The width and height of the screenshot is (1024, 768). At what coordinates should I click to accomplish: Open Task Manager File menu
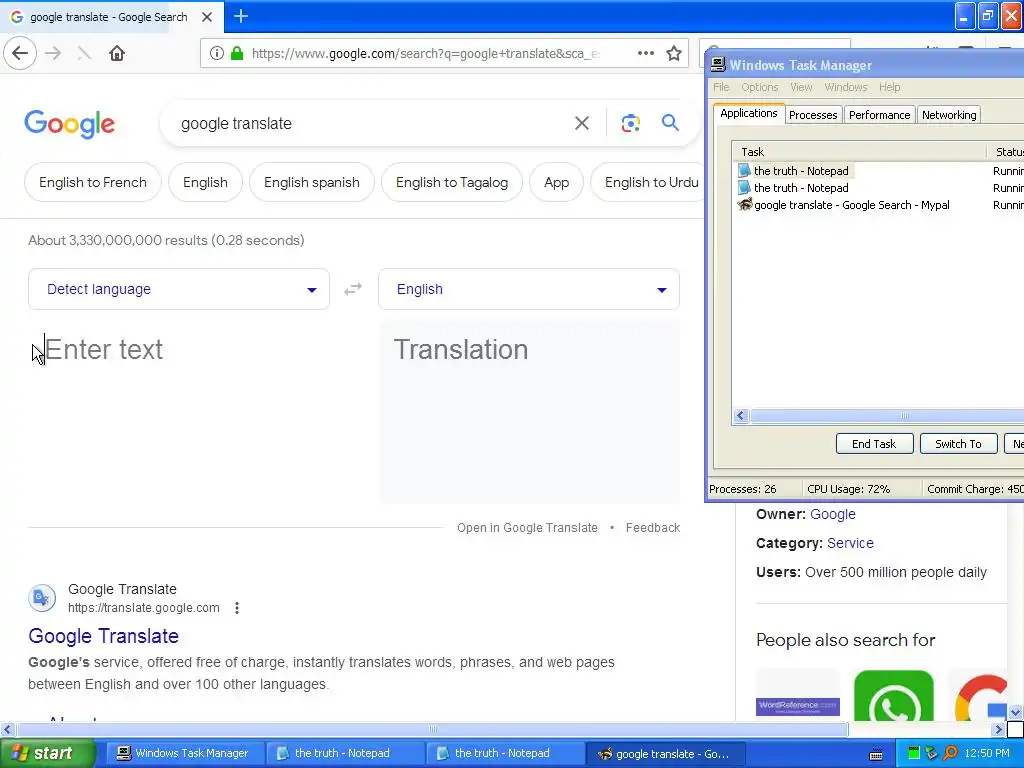721,87
